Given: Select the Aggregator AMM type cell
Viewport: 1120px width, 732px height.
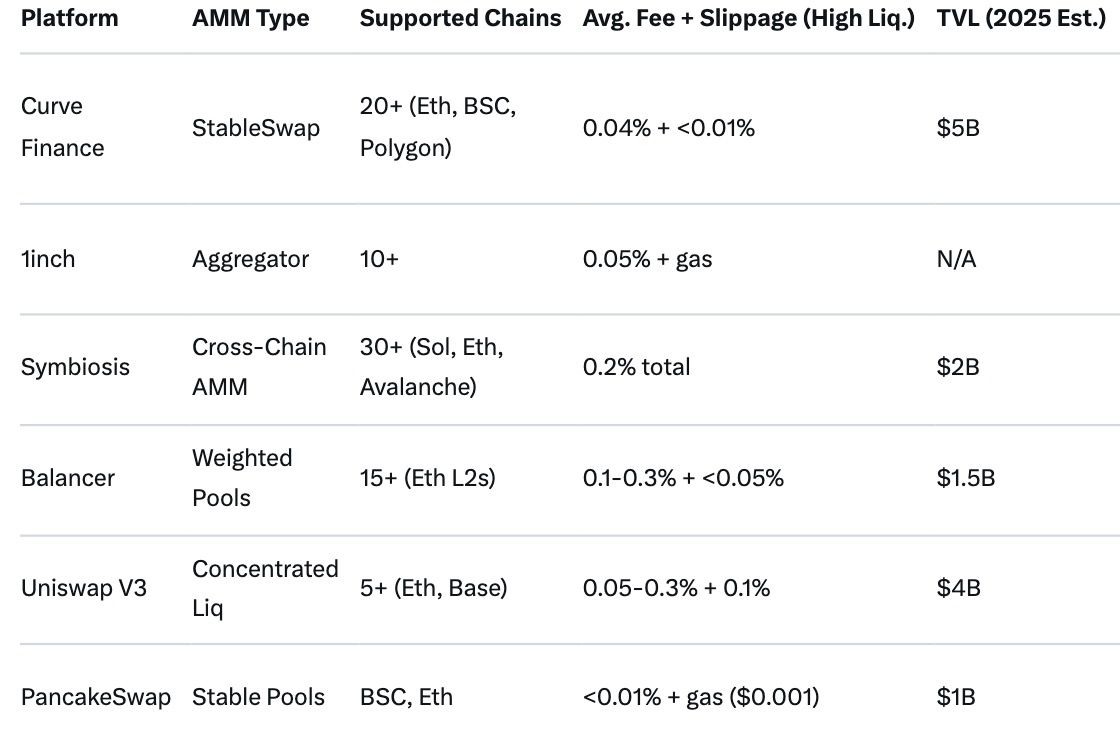Looking at the screenshot, I should point(250,259).
